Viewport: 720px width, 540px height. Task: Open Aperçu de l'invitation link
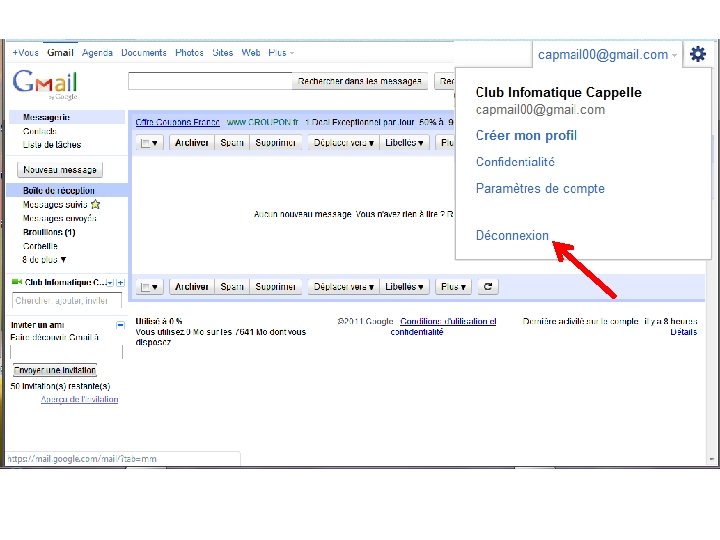click(79, 399)
